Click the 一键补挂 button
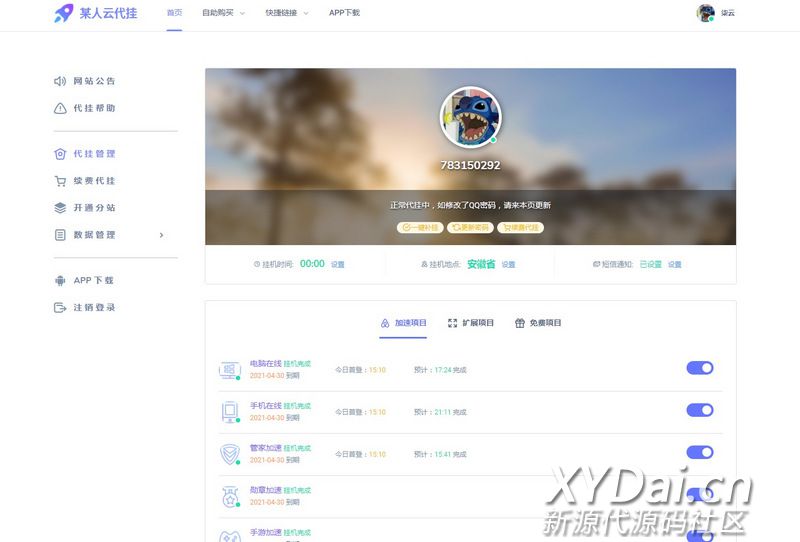Image resolution: width=800 pixels, height=542 pixels. 420,228
